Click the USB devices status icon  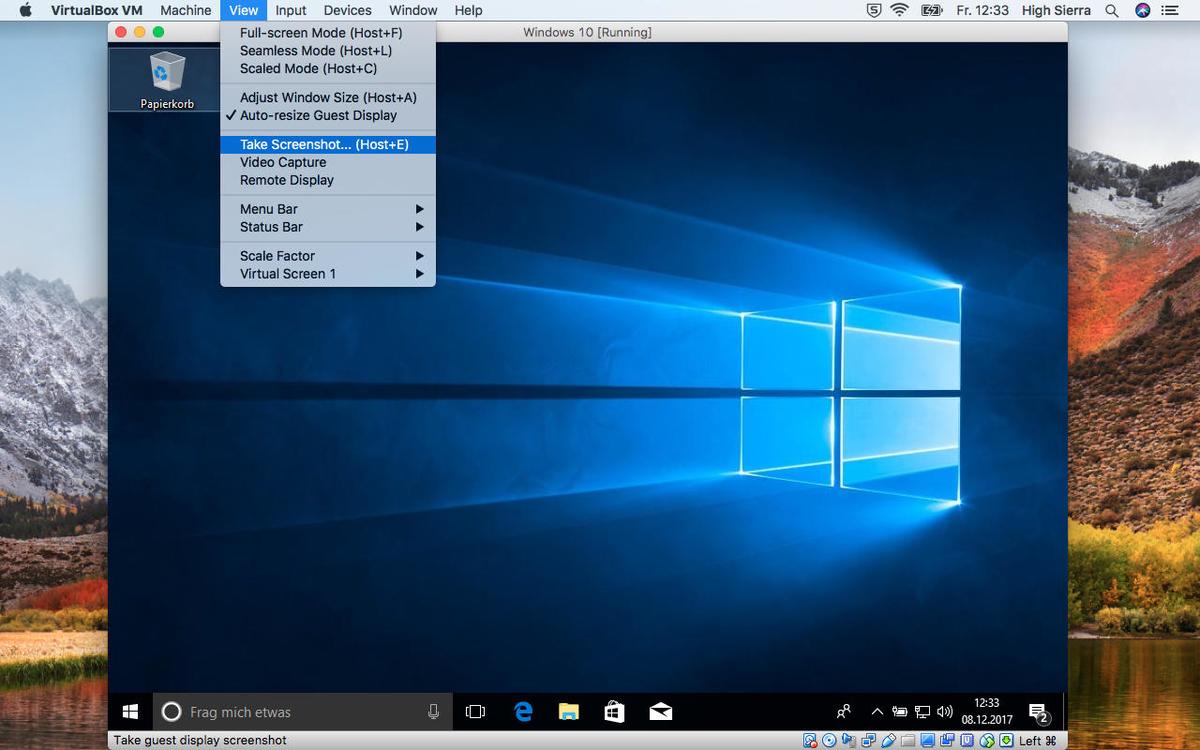coord(888,741)
